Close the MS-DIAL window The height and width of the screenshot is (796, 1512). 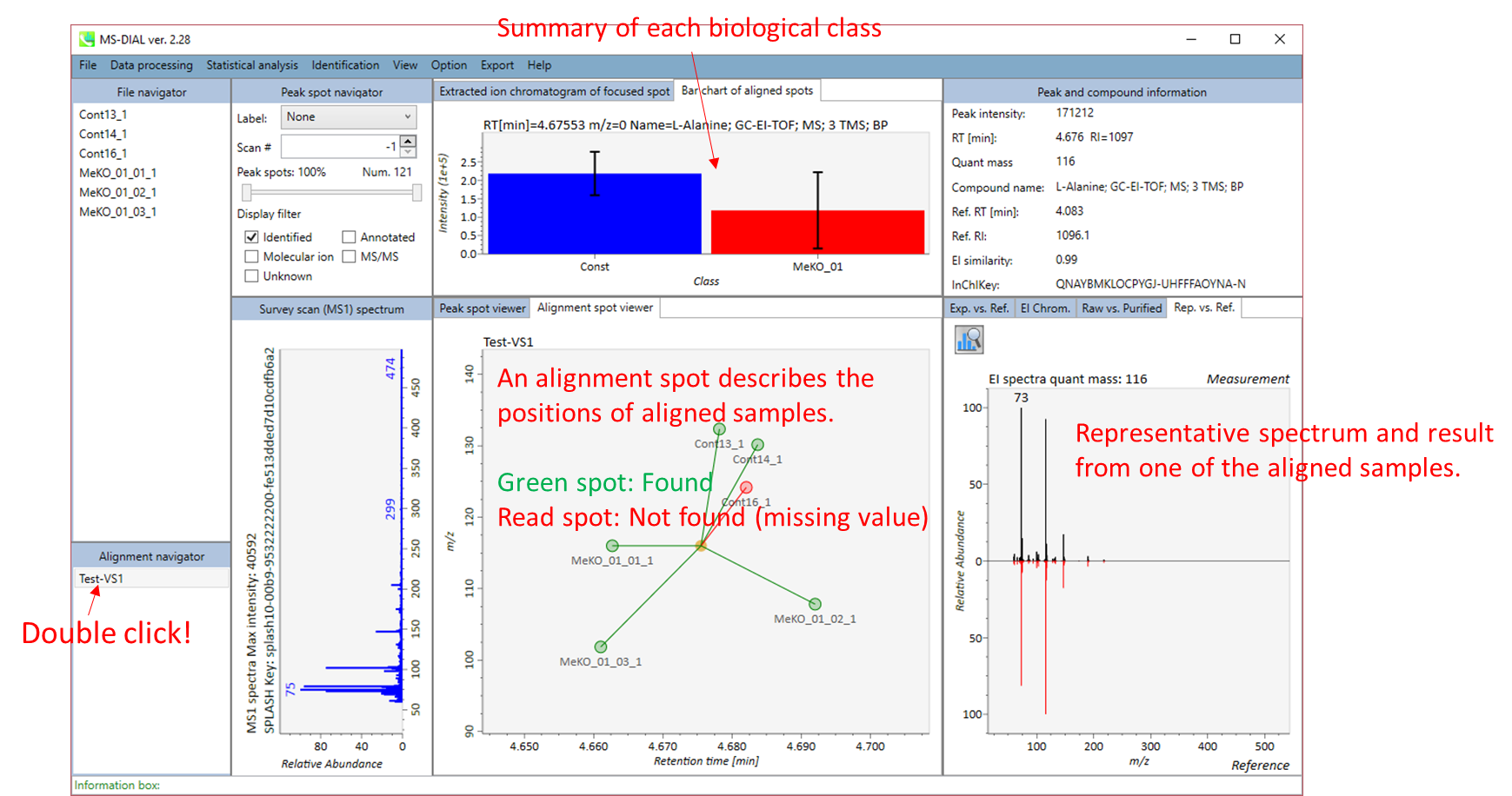[1279, 39]
